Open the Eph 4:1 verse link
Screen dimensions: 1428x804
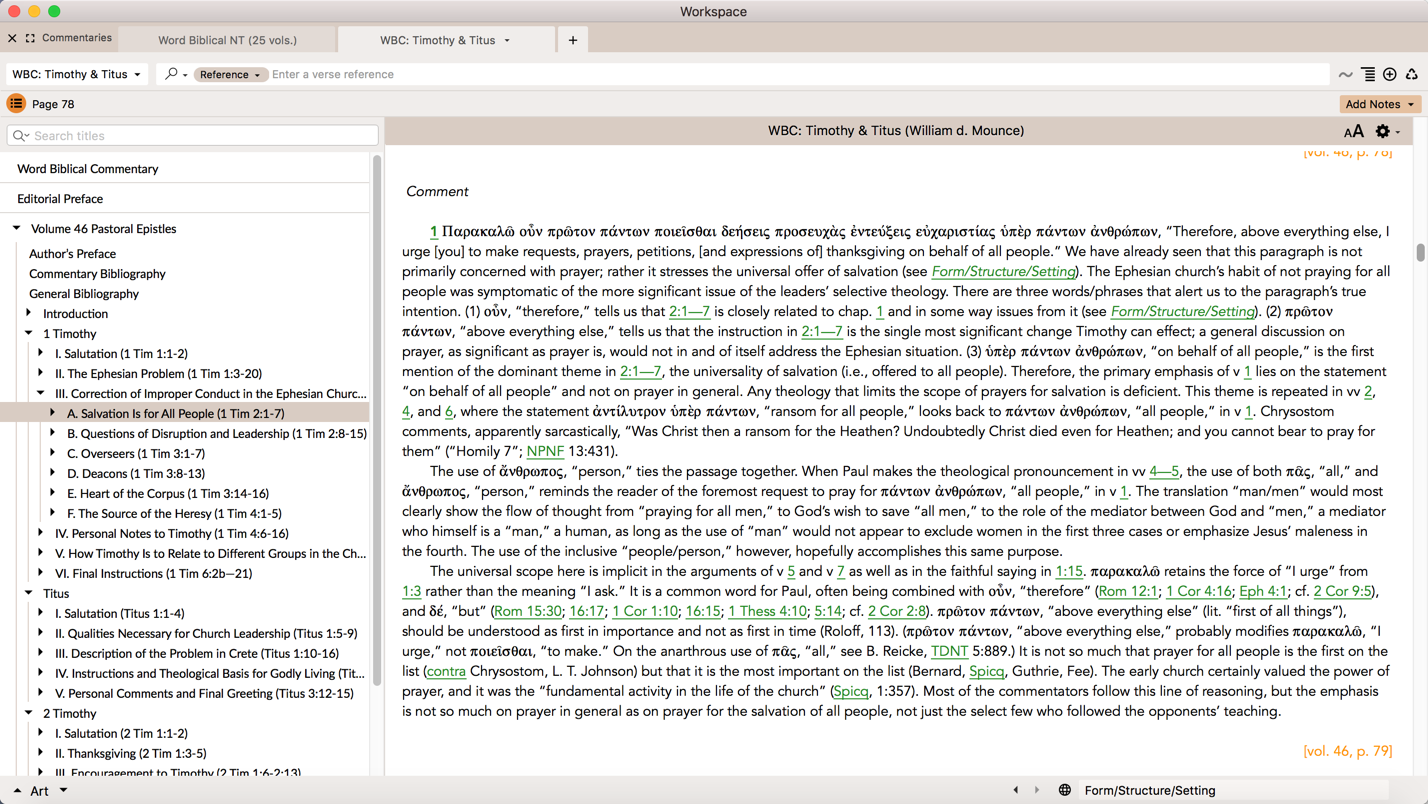[x=1263, y=591]
